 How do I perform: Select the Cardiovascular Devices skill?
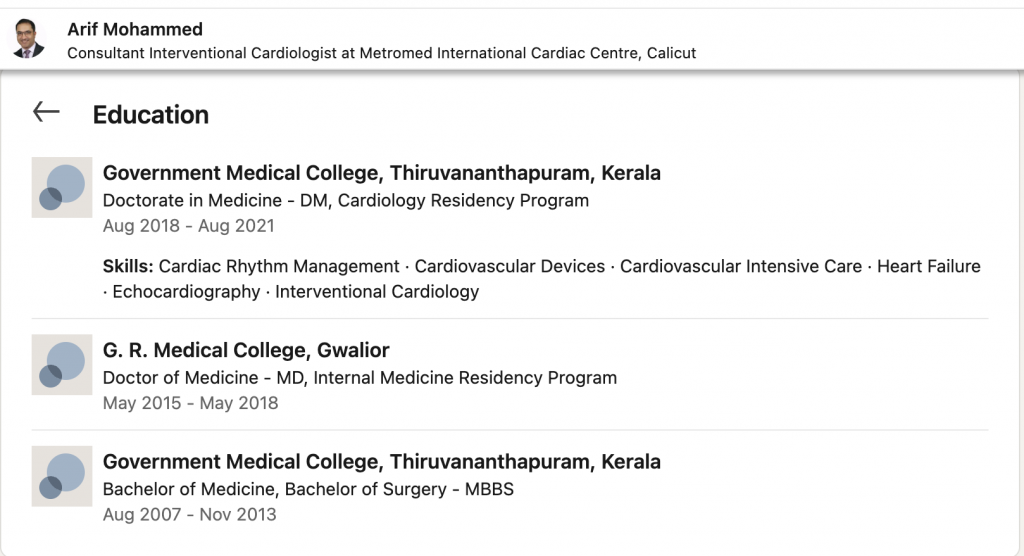(510, 266)
